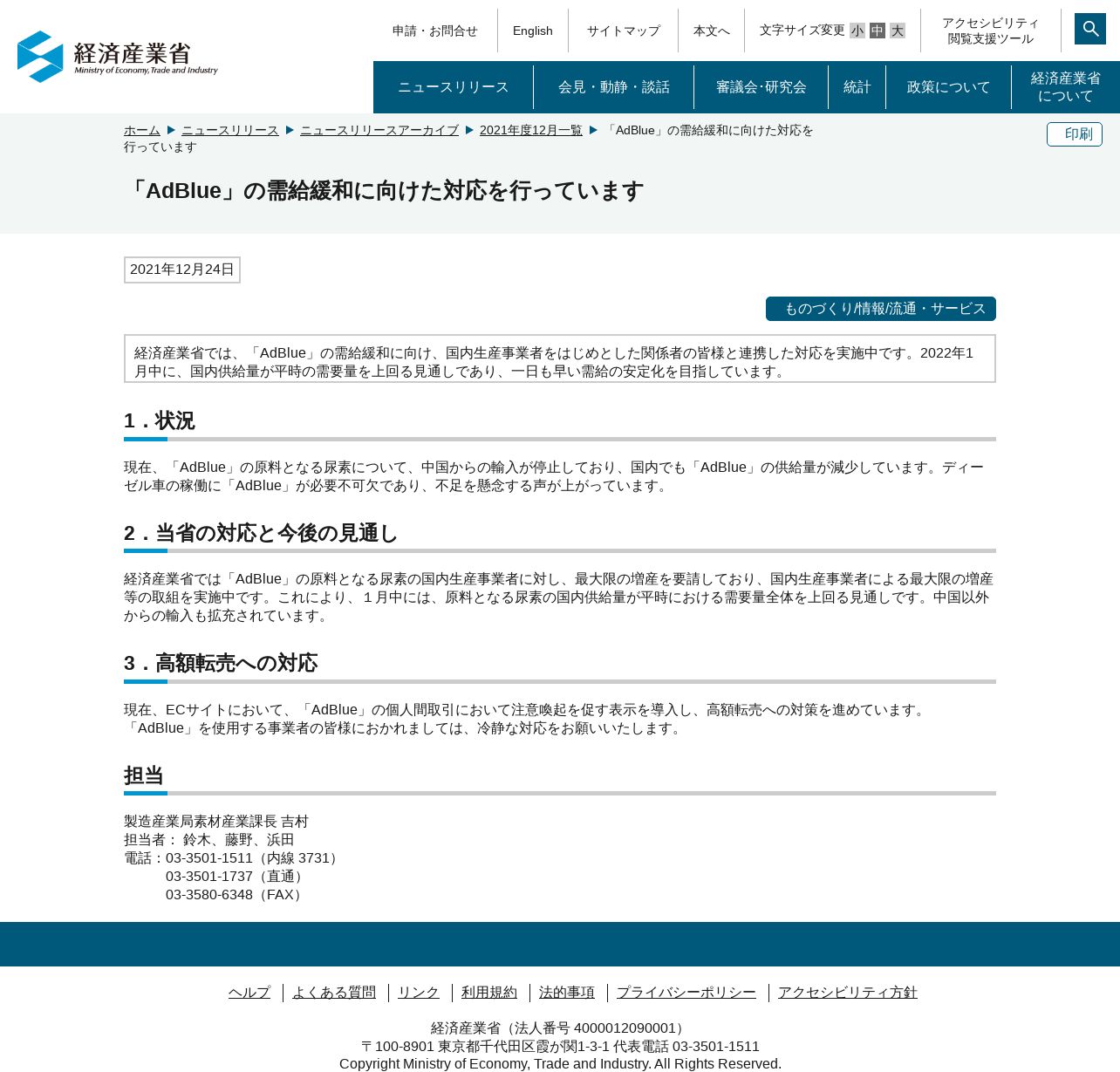Screen dimensions: 1120x1072
Task: Click the heading 1．状況
Action: (160, 421)
